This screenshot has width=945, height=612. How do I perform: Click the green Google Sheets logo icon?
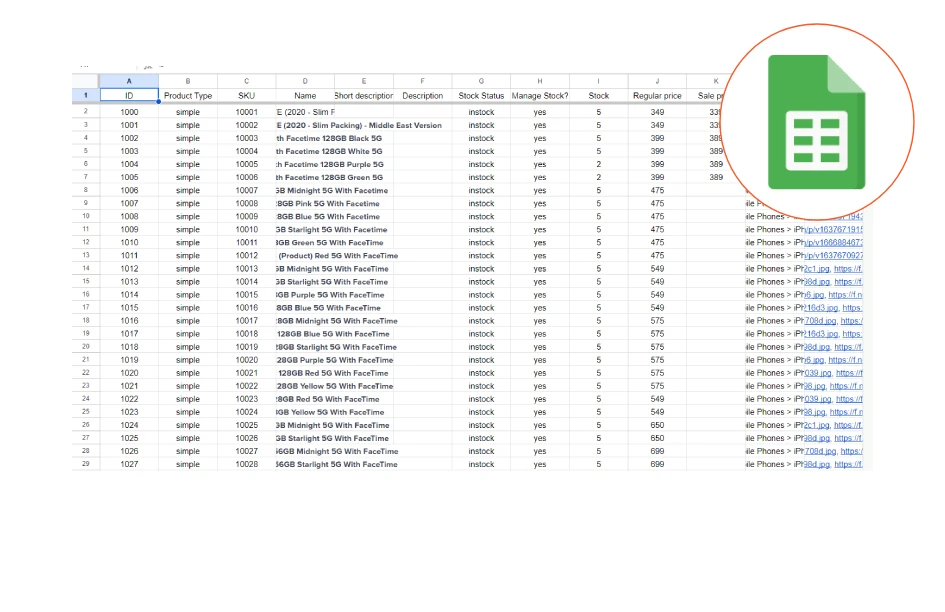(x=817, y=122)
